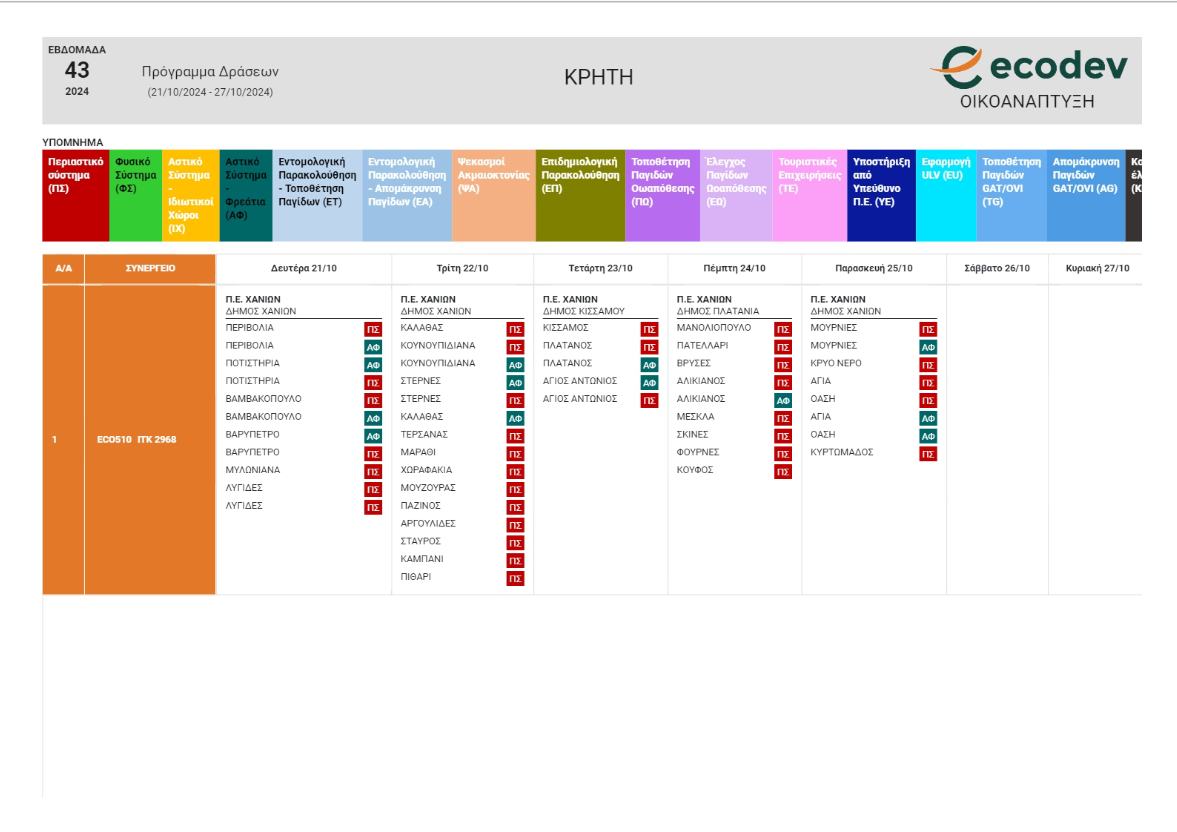Viewport: 1177px width, 832px height.
Task: Click the ΠΣ badge next to ΜΥΛΩΝΙΑΝΑ
Action: click(x=373, y=471)
